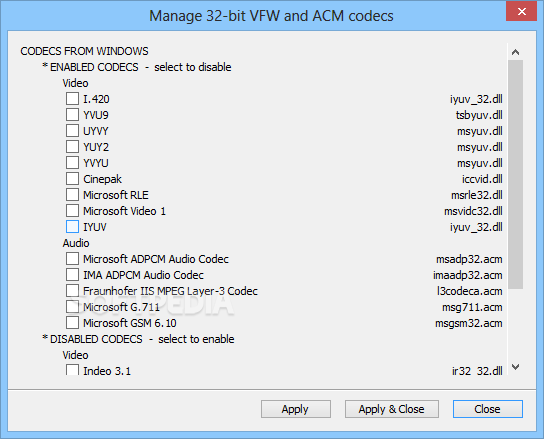The image size is (544, 439).
Task: Toggle the YVYU codec checkbox
Action: [72, 163]
